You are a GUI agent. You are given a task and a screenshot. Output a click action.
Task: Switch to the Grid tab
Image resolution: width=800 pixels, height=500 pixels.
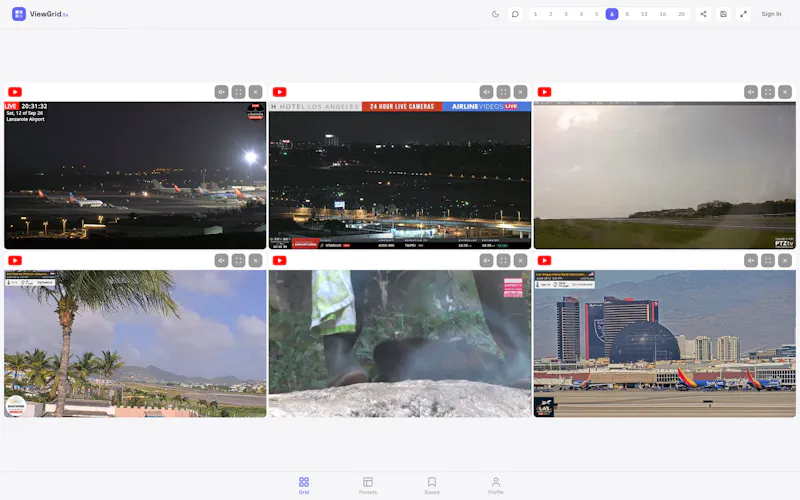click(304, 485)
